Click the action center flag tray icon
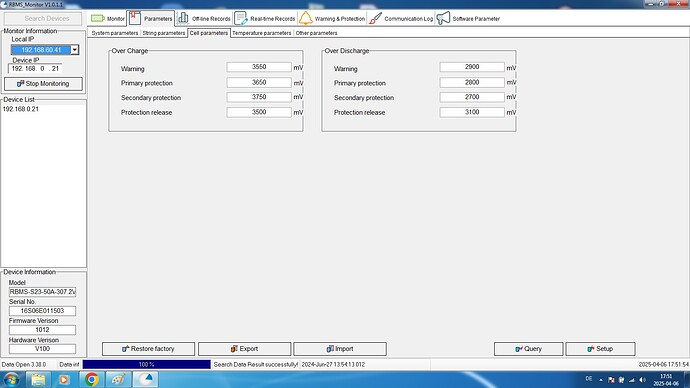The height and width of the screenshot is (388, 690). [611, 380]
